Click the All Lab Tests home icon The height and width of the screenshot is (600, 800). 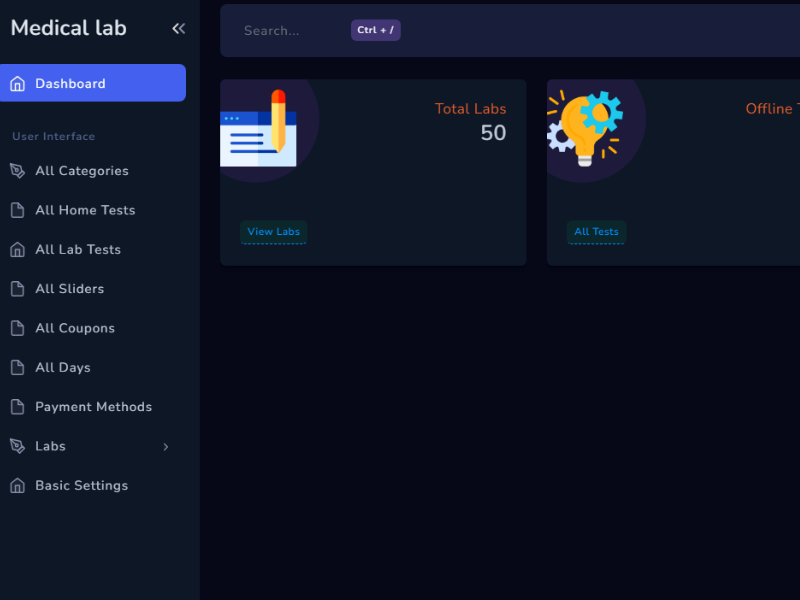point(17,250)
